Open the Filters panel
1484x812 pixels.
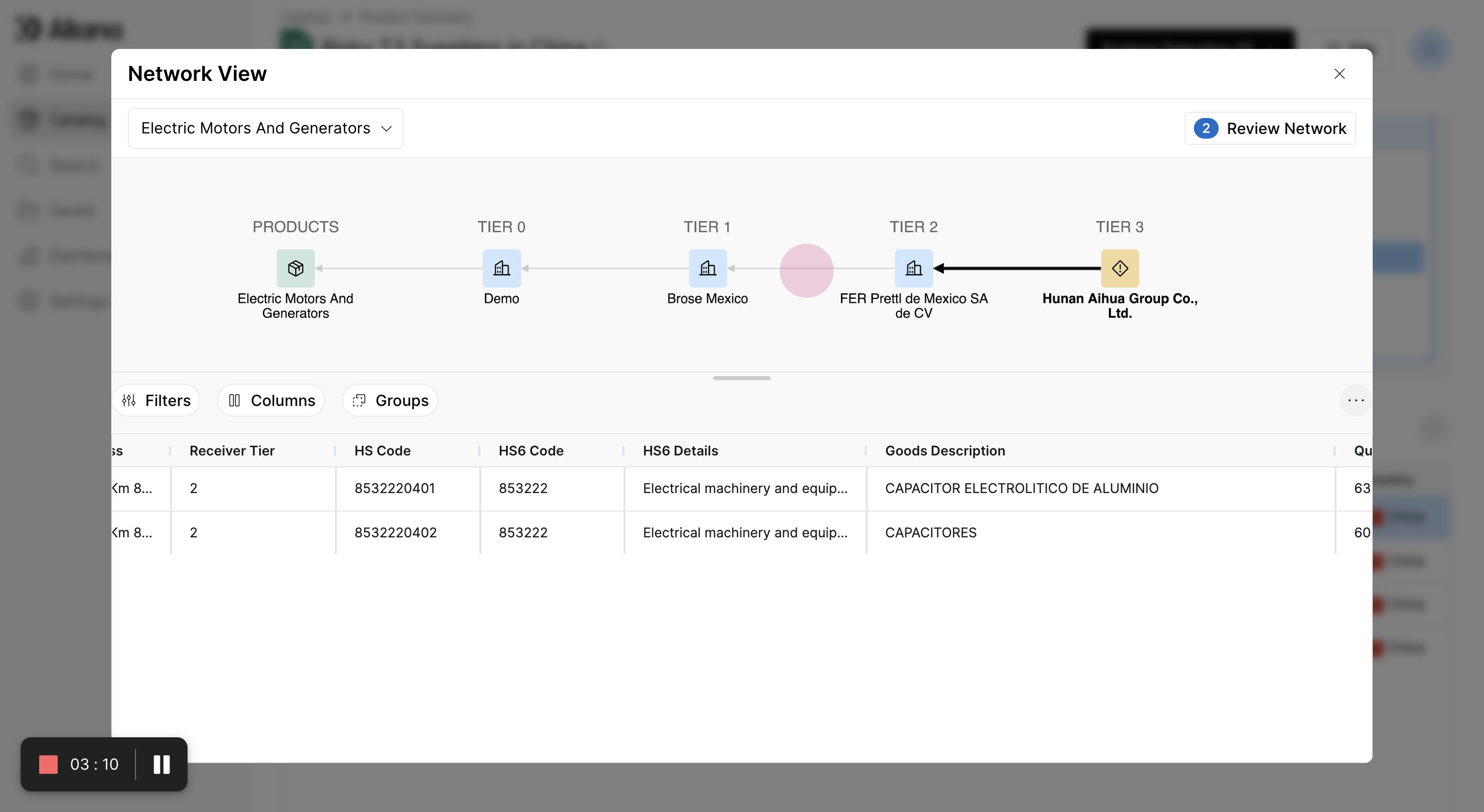tap(156, 400)
